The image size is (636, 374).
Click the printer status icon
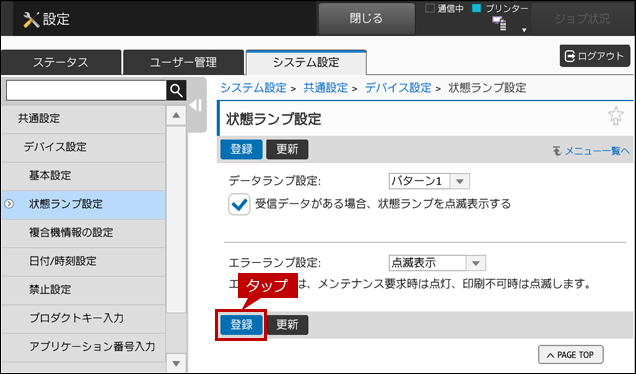point(500,24)
